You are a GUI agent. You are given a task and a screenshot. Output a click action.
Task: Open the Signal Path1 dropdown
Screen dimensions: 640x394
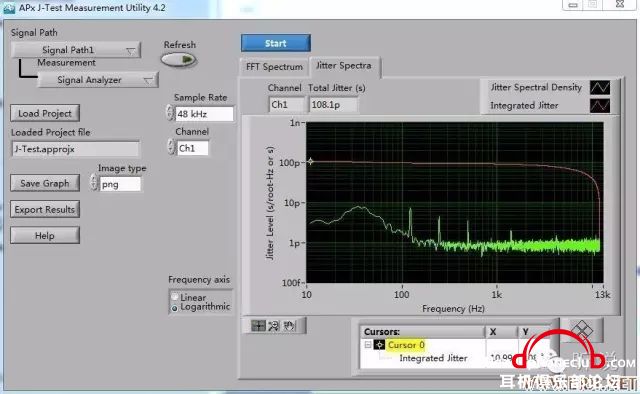click(x=76, y=50)
